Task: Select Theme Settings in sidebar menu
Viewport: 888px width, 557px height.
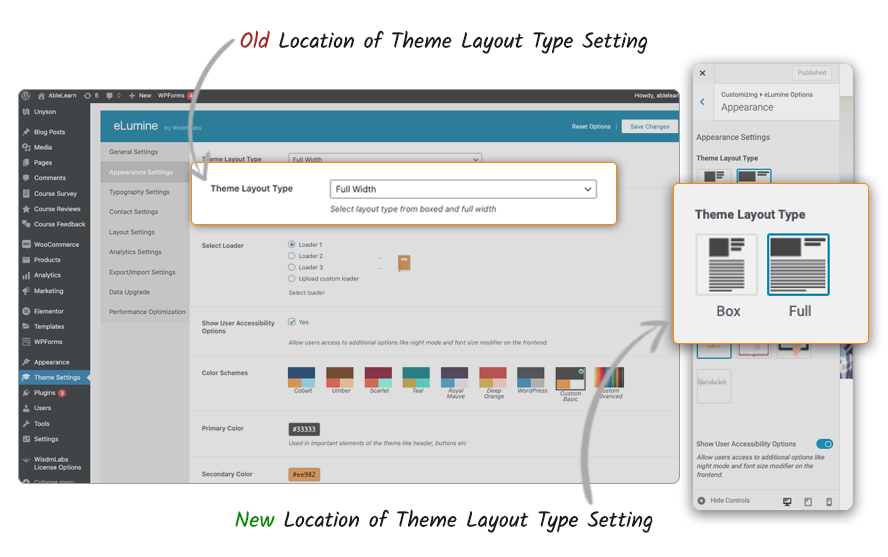Action: [56, 378]
